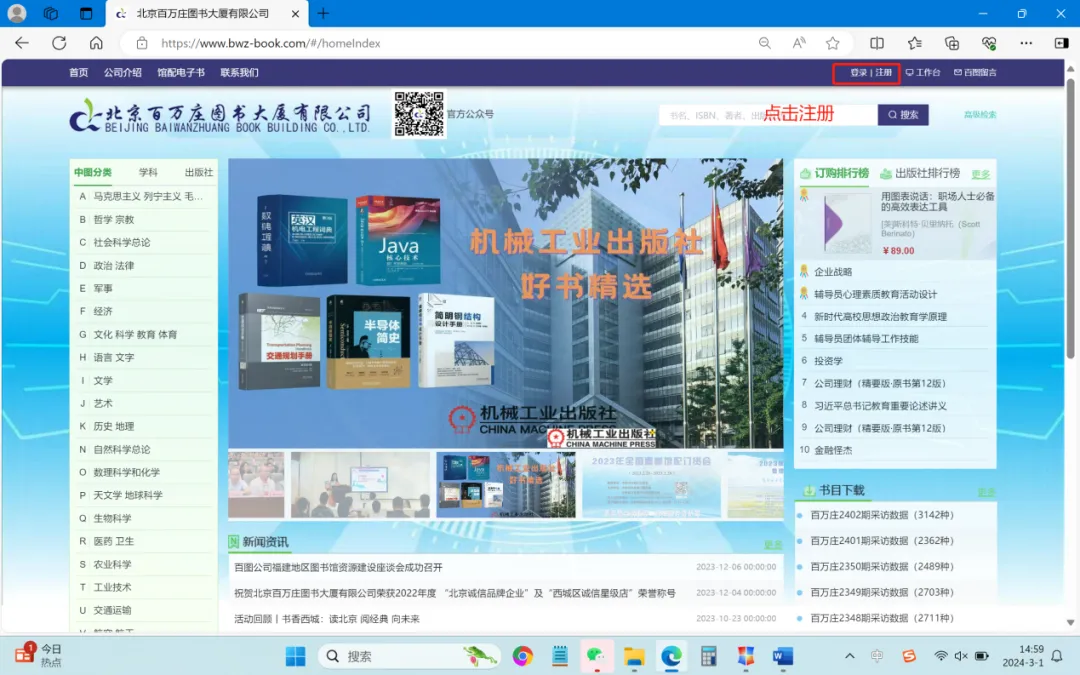Image resolution: width=1080 pixels, height=675 pixels.
Task: Open news 百图公司福建地区图书馆资源建设座谈会成功召开
Action: pos(338,567)
